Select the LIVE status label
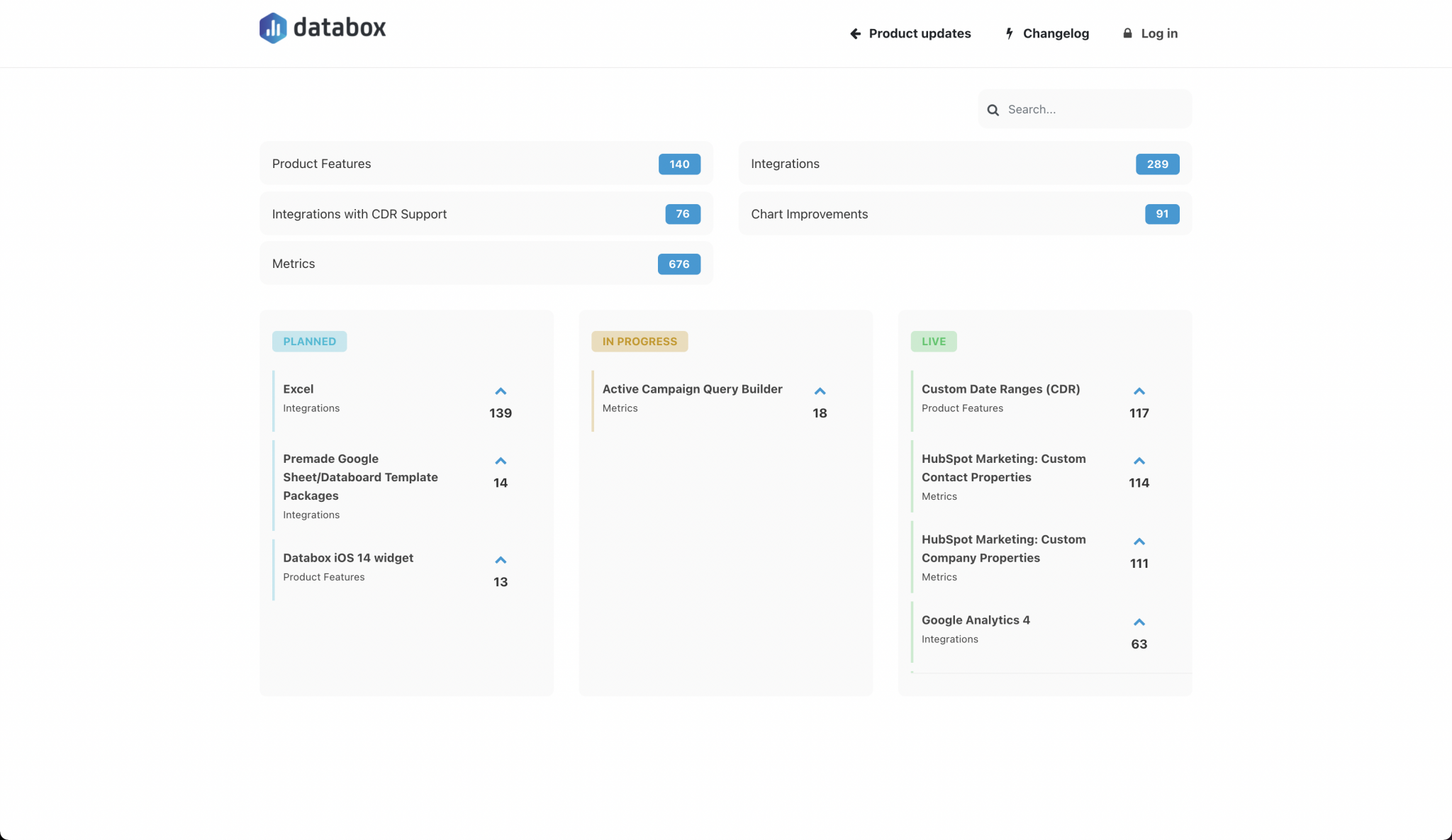Screen dimensions: 1452x840 click(x=934, y=341)
